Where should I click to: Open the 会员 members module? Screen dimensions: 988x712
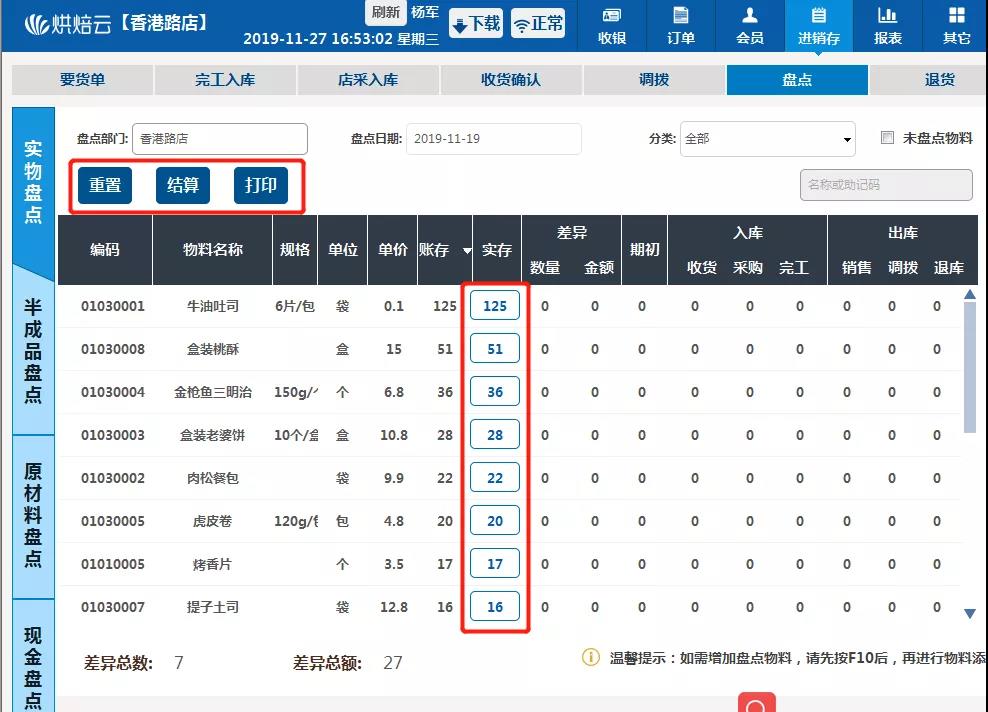coord(750,26)
